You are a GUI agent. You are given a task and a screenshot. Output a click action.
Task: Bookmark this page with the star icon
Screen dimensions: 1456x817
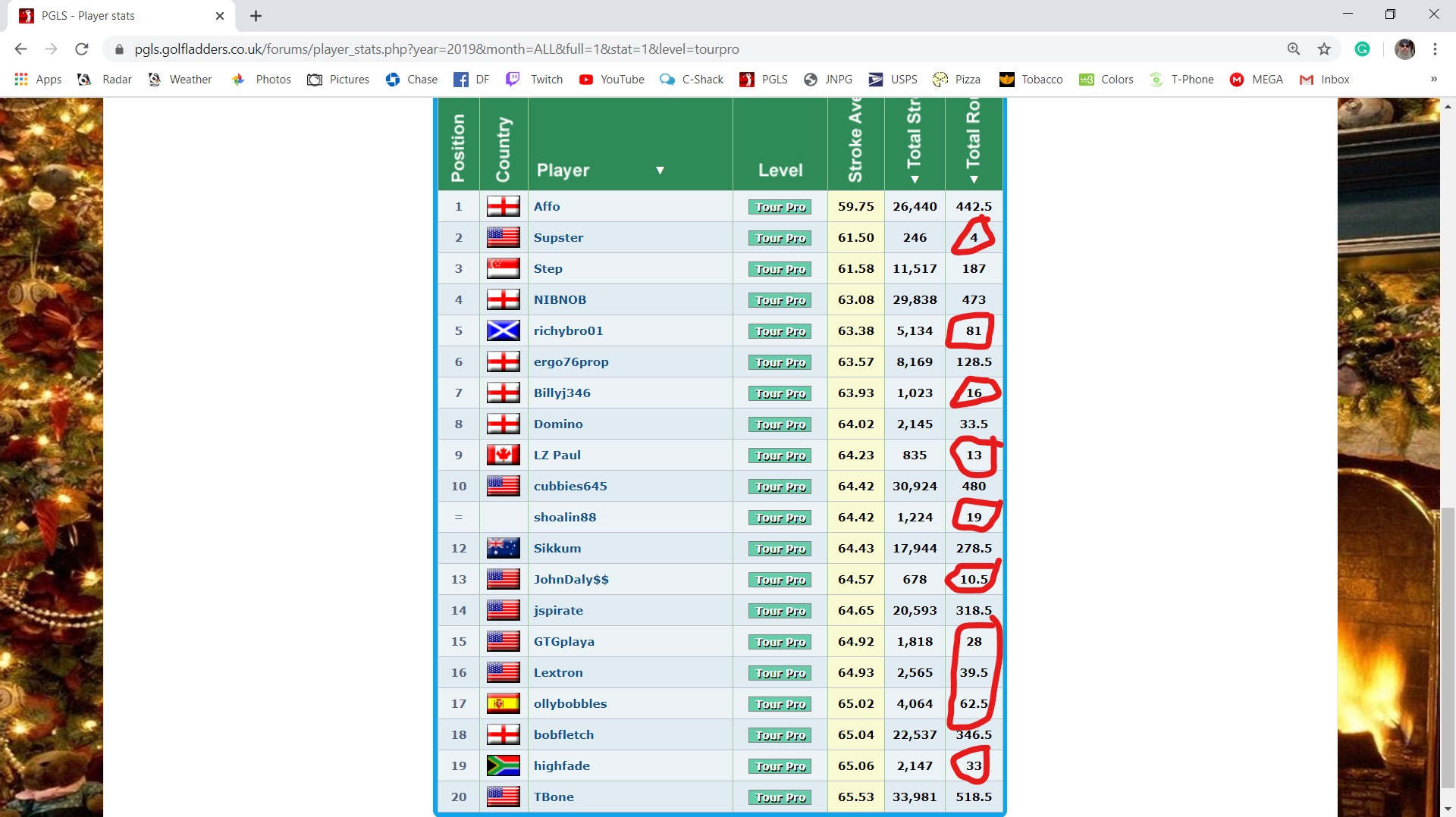(x=1324, y=49)
